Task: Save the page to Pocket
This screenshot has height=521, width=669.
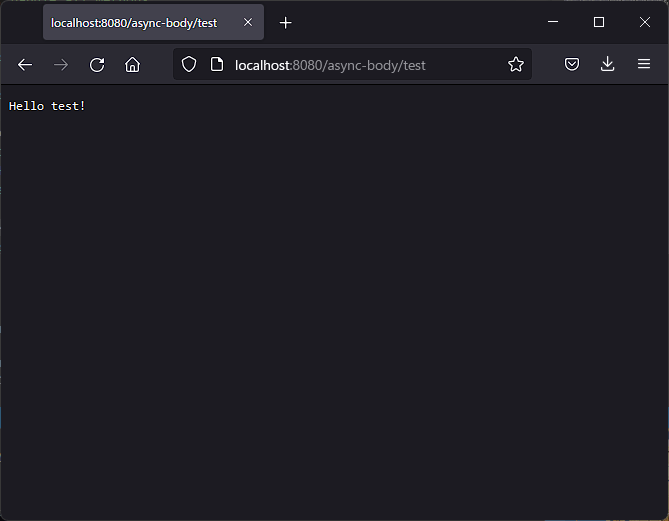Action: (572, 64)
